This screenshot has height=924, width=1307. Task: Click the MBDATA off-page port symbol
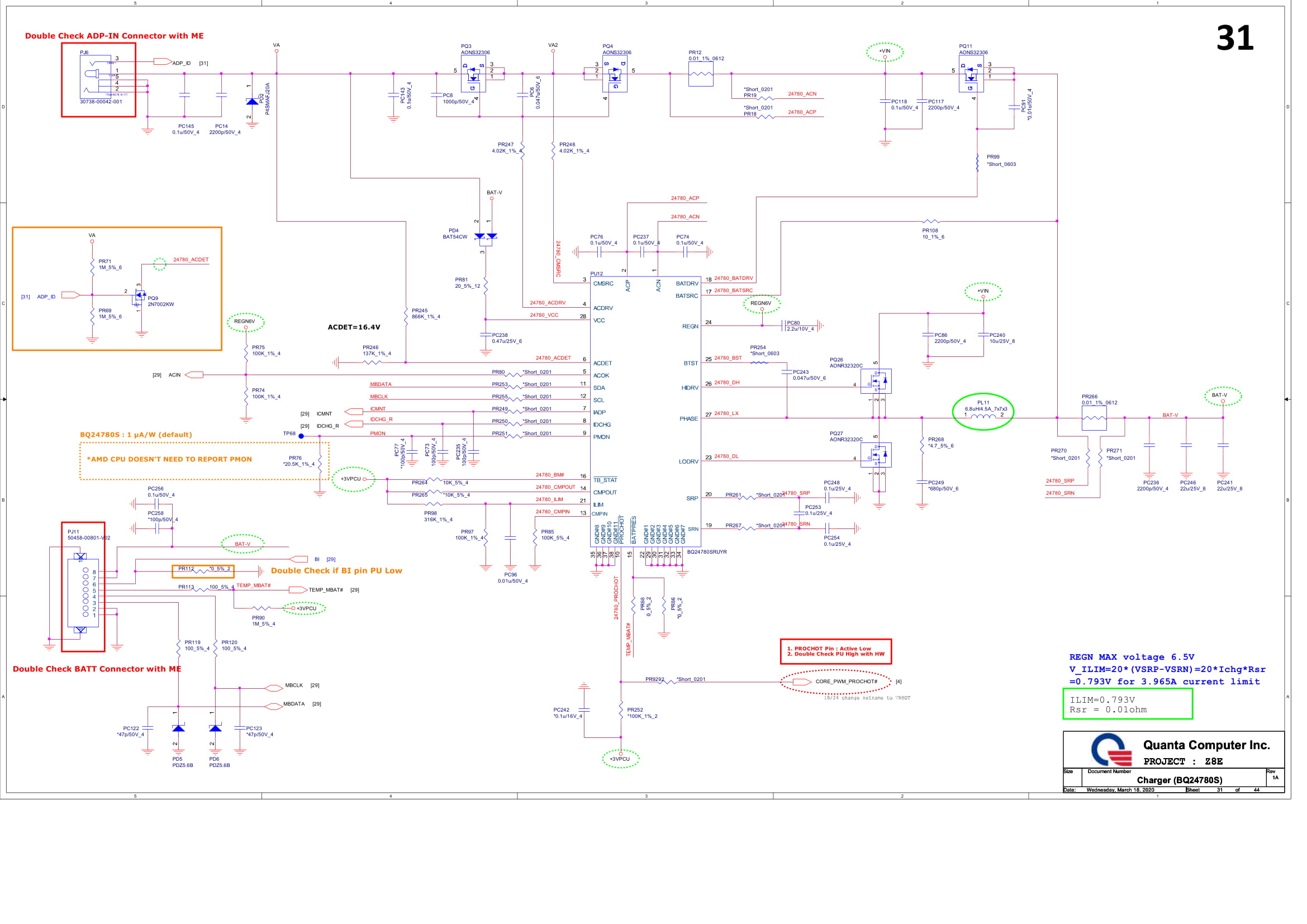[274, 707]
